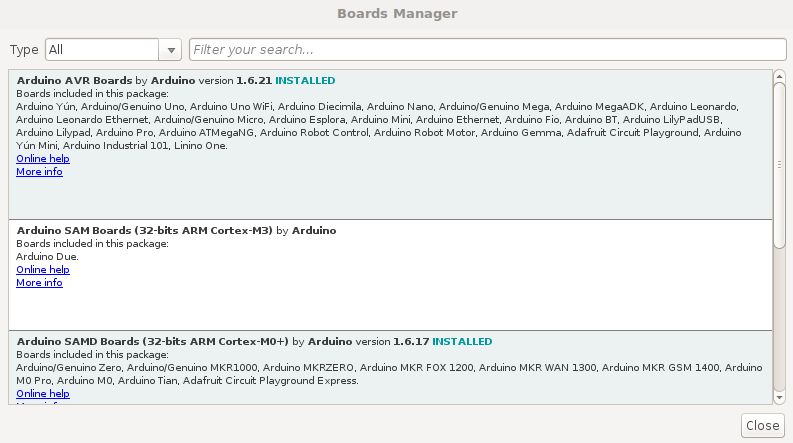Open More info for Arduino SAM Boards
Screen dimensions: 793x443
[39, 283]
